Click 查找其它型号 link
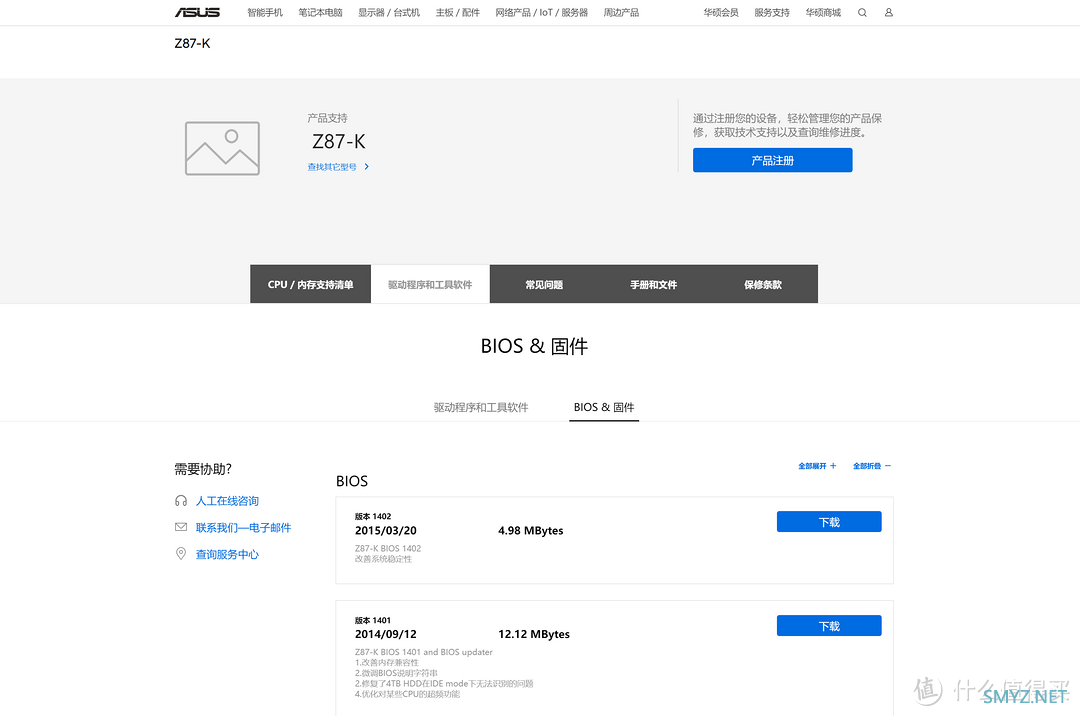 338,167
